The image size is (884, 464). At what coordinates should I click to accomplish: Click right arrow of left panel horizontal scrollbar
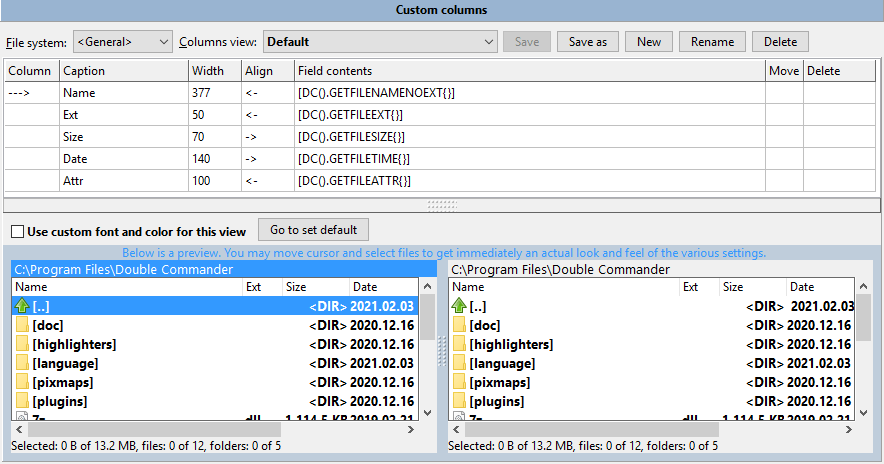(x=412, y=429)
